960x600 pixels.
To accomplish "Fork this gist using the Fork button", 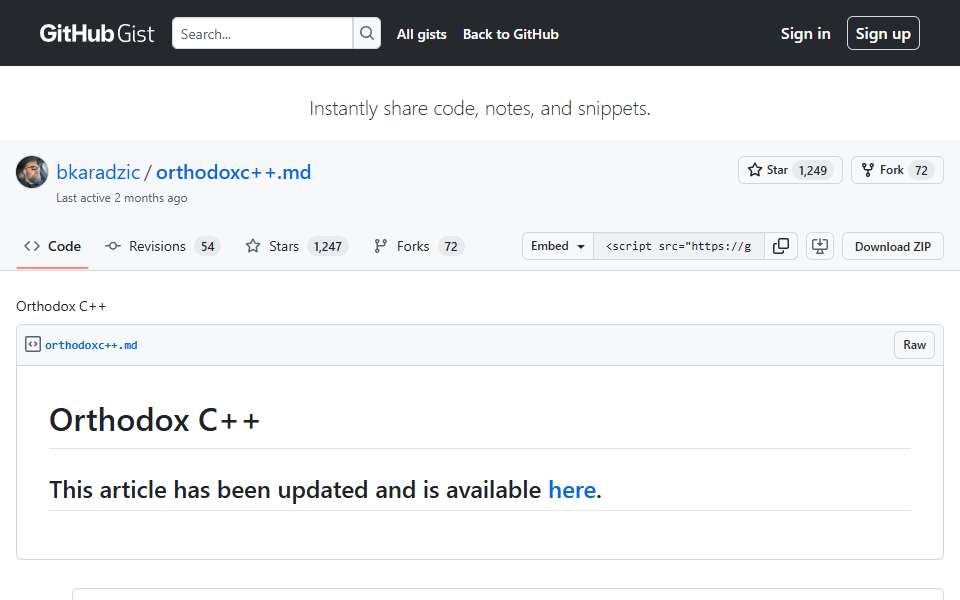I will [x=897, y=170].
